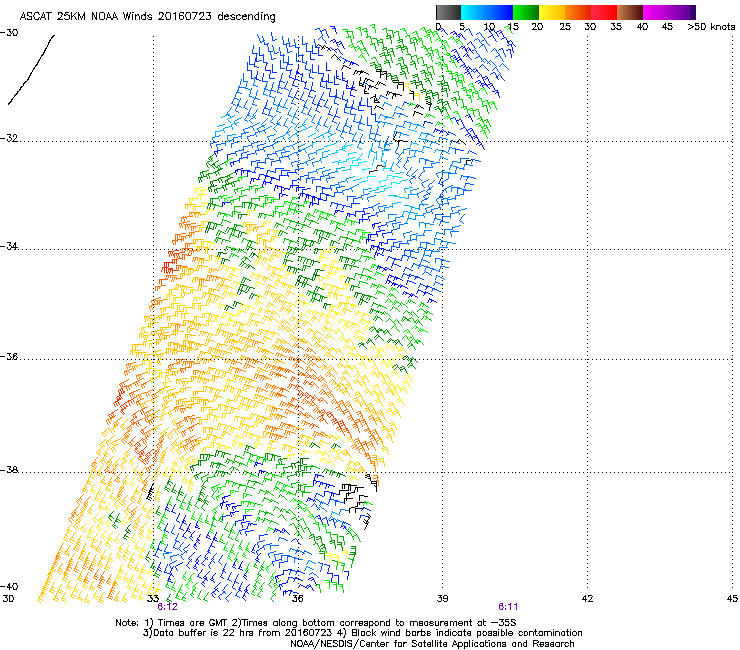Click the '>50 knots' legend label
This screenshot has width=740, height=650.
point(711,27)
